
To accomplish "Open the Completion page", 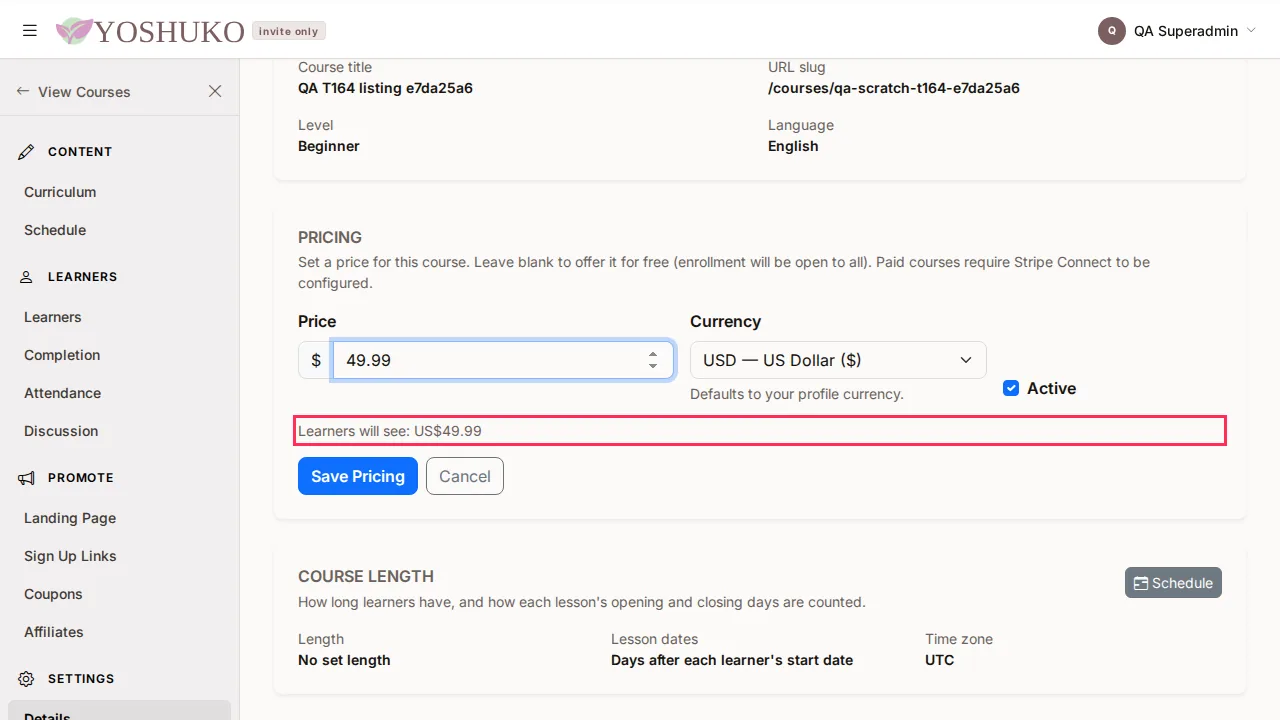I will point(62,355).
